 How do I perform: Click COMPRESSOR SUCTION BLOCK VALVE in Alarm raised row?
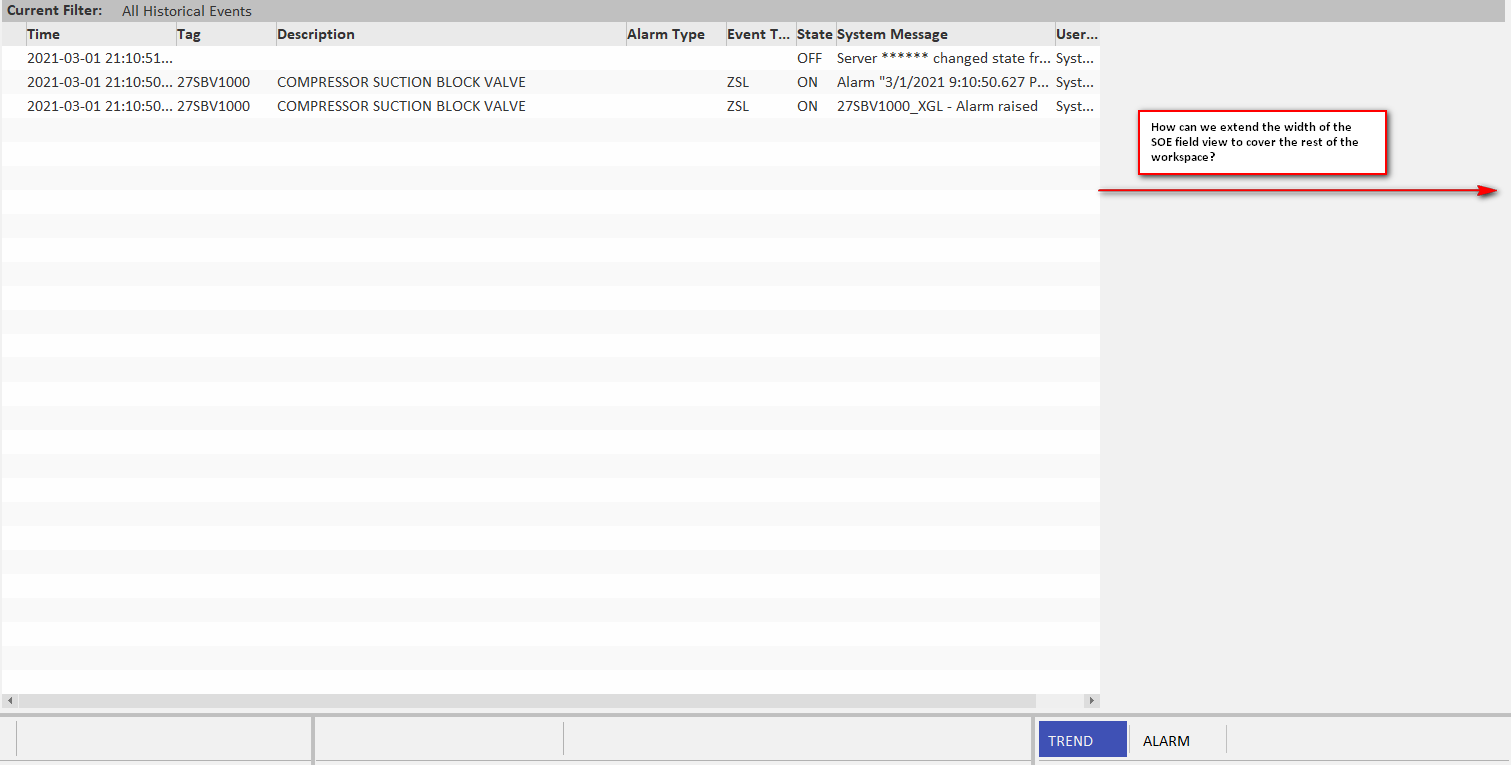[401, 106]
